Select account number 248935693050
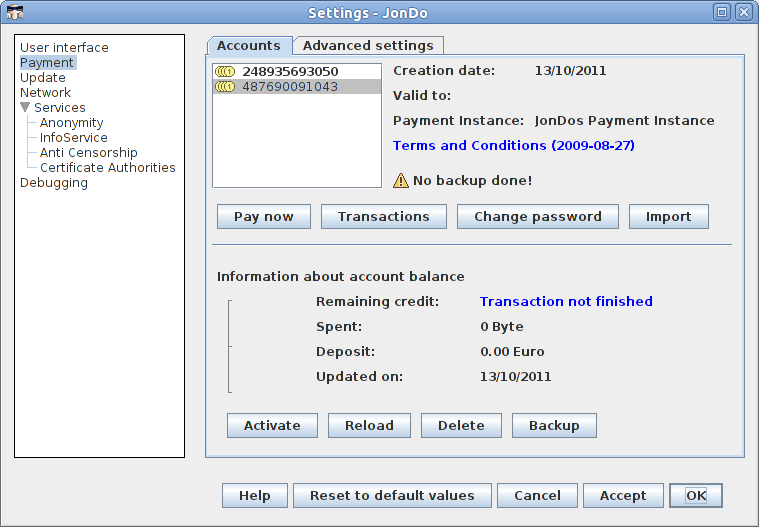Viewport: 759px width, 527px height. (297, 72)
